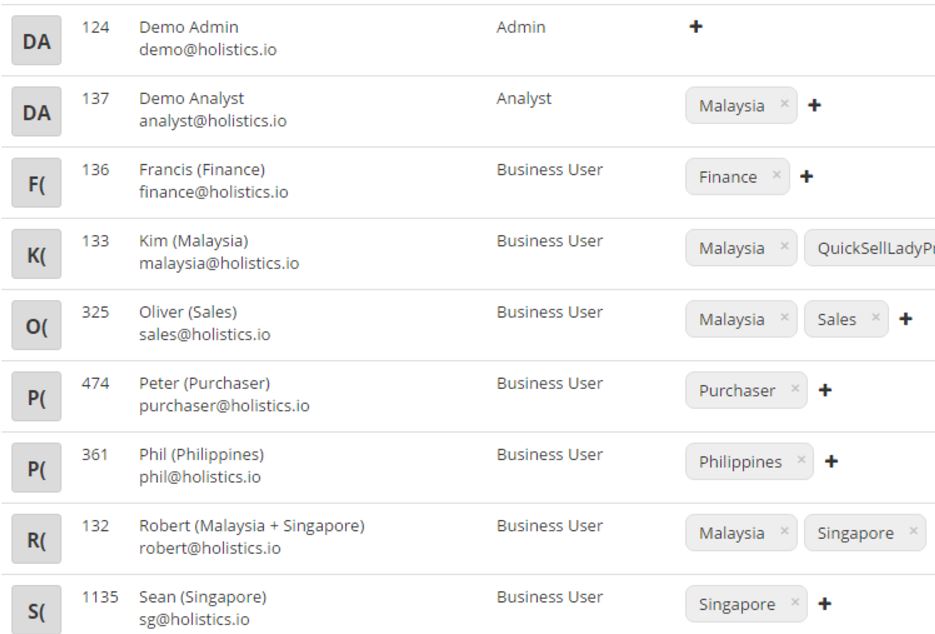Click the Singapore tag in Robert's row

(x=855, y=533)
